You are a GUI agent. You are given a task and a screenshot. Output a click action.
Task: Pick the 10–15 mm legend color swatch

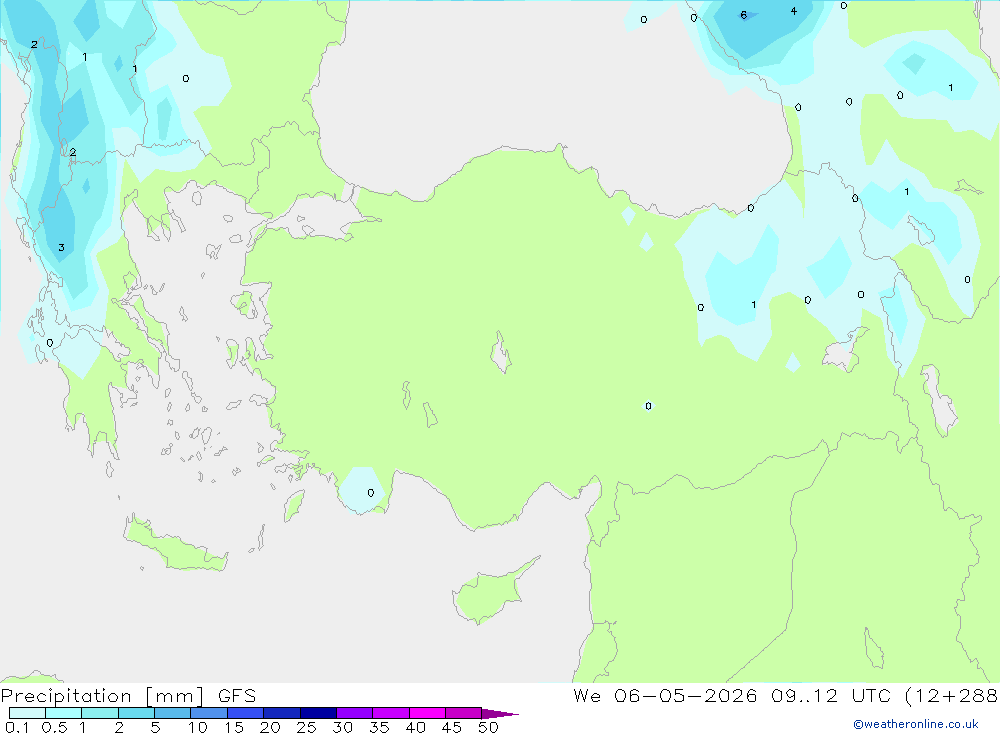pos(209,713)
